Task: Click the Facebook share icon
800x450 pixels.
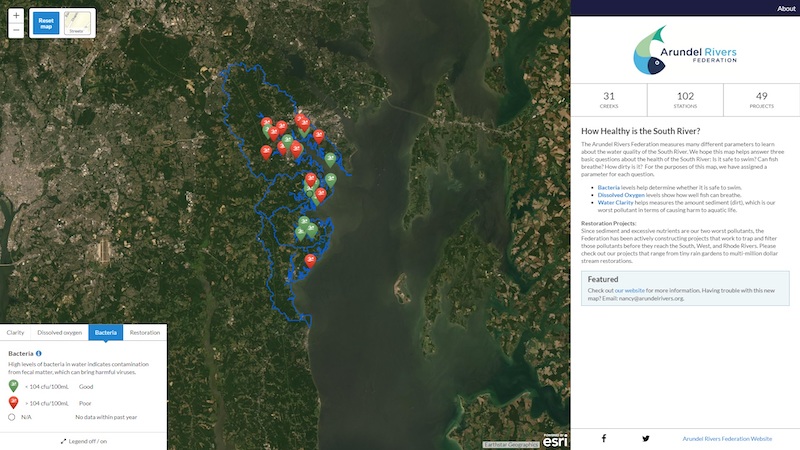Action: click(x=604, y=438)
